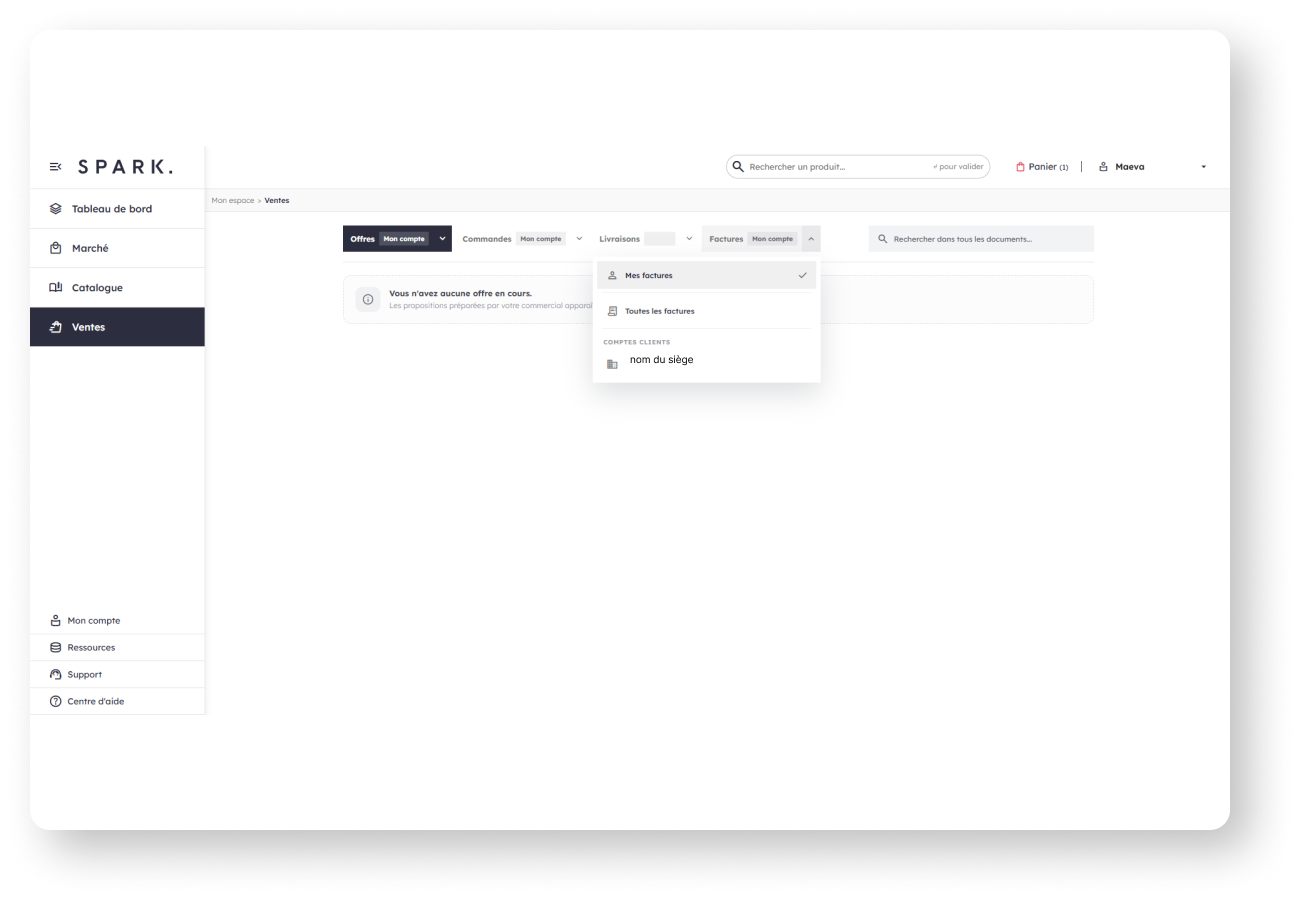Expand the Commandes account chevron
The height and width of the screenshot is (900, 1300).
[x=579, y=238]
